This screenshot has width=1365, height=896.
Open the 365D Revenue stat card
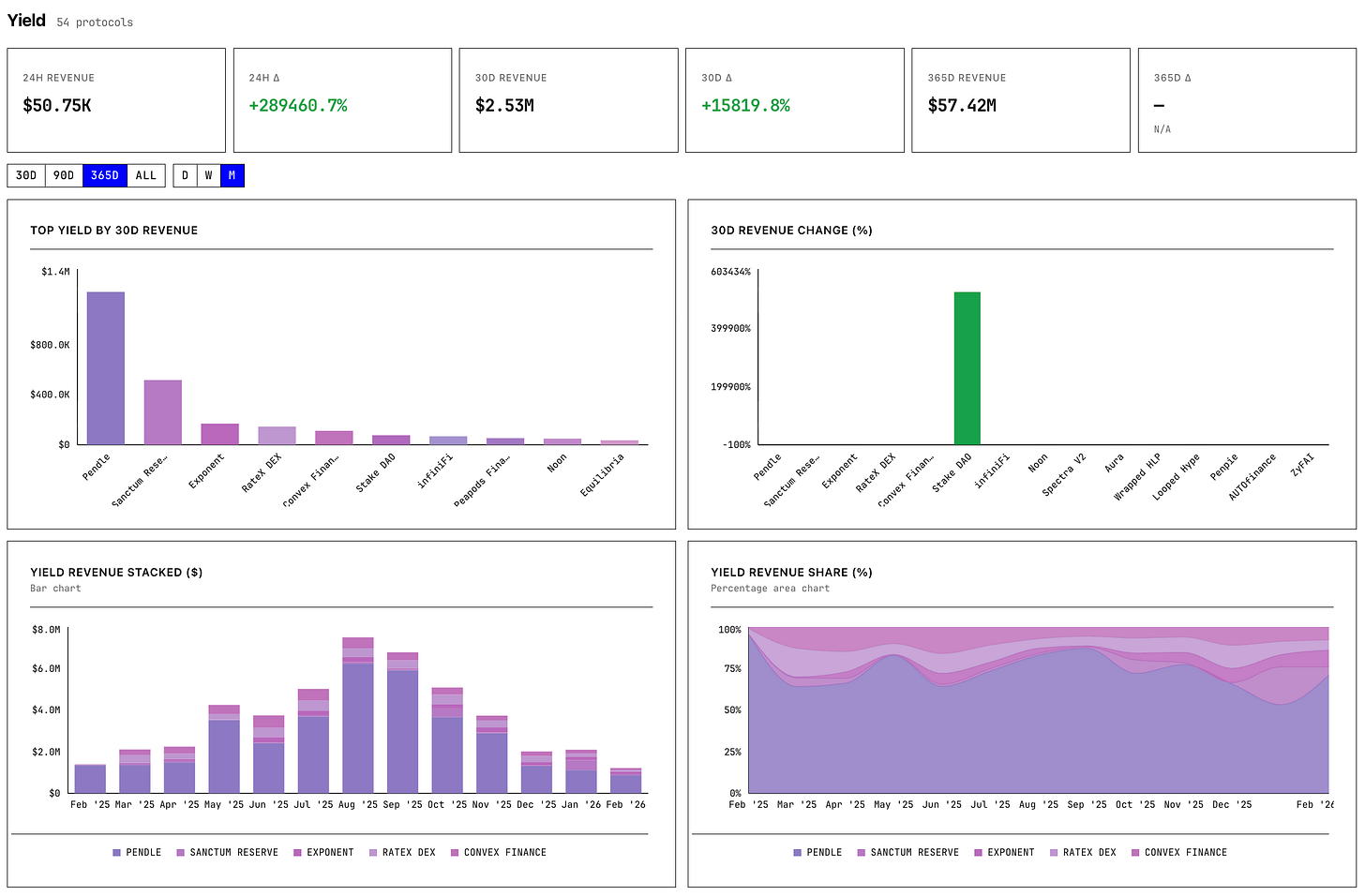pos(1020,100)
